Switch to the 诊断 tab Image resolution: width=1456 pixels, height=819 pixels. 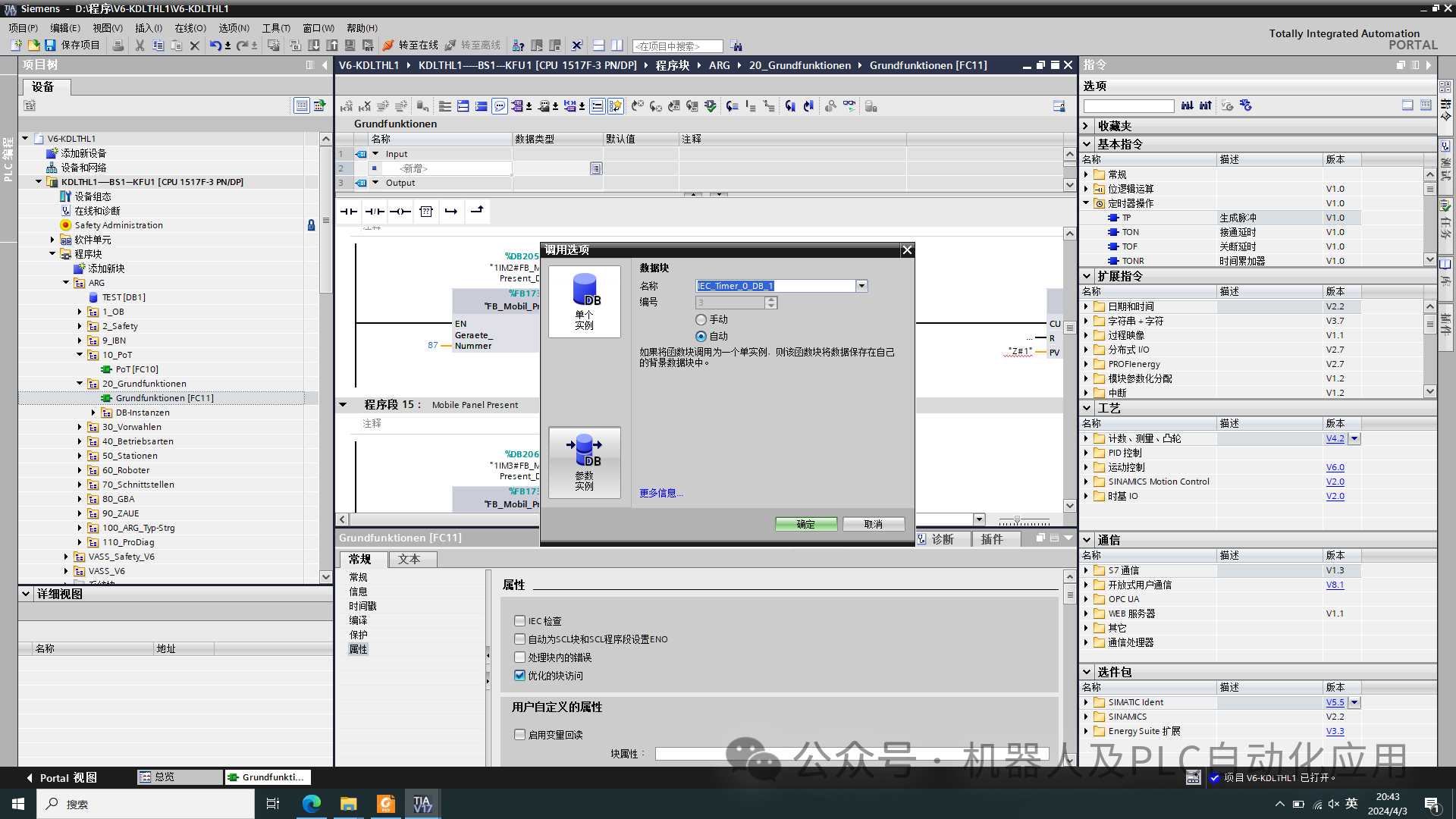coord(943,539)
